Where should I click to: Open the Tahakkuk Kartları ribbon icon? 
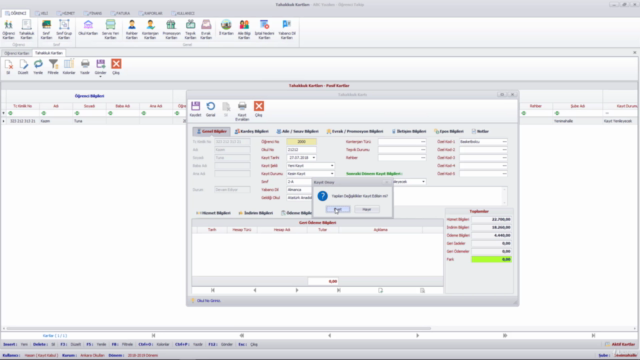[27, 30]
